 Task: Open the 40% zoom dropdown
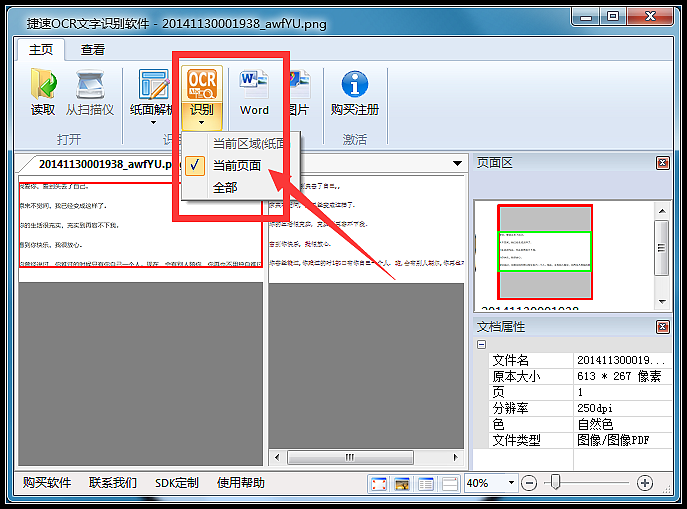(x=511, y=483)
